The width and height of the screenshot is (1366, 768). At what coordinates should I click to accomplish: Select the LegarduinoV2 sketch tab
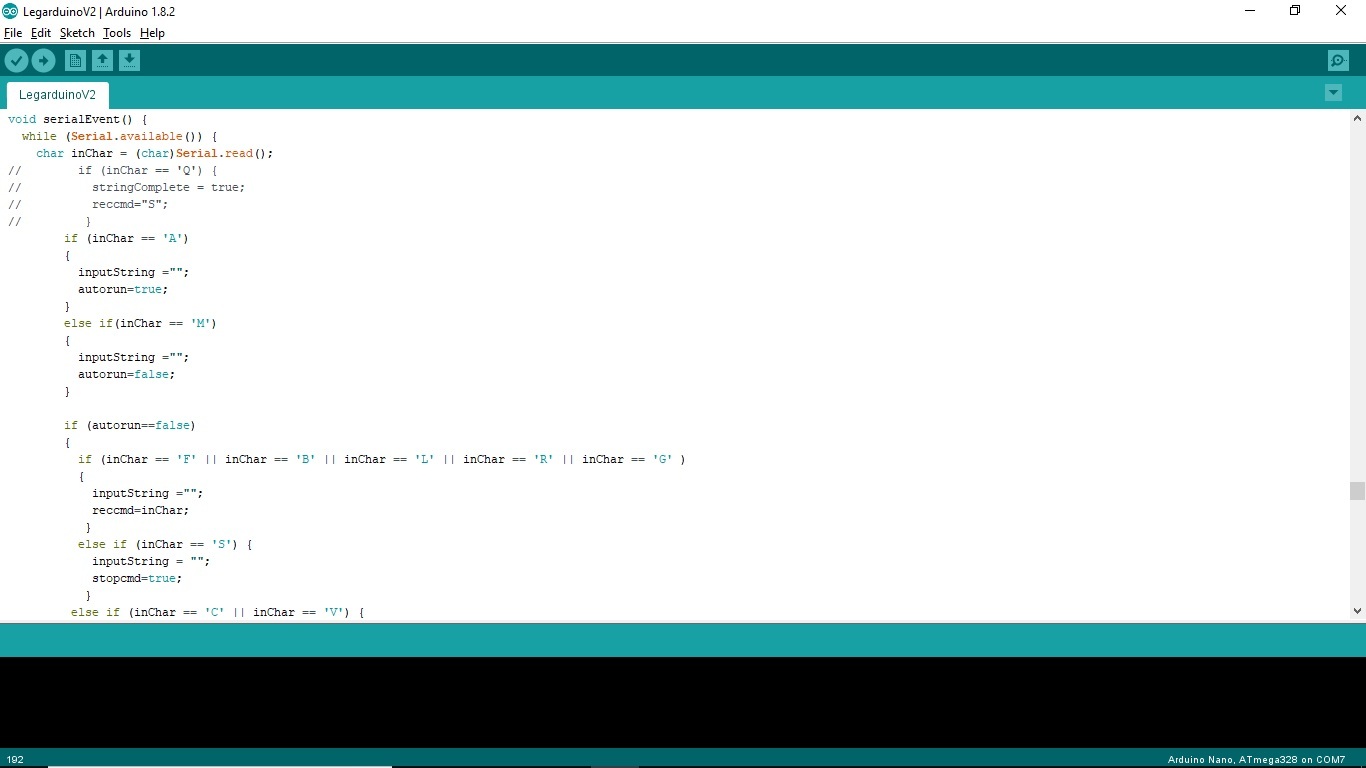pyautogui.click(x=57, y=94)
